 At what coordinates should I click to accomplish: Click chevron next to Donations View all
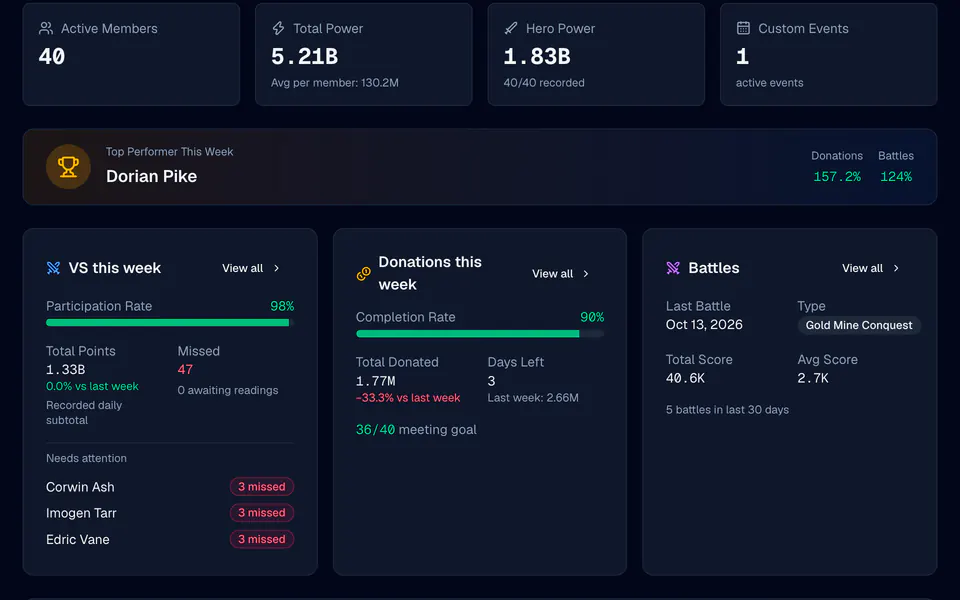586,274
